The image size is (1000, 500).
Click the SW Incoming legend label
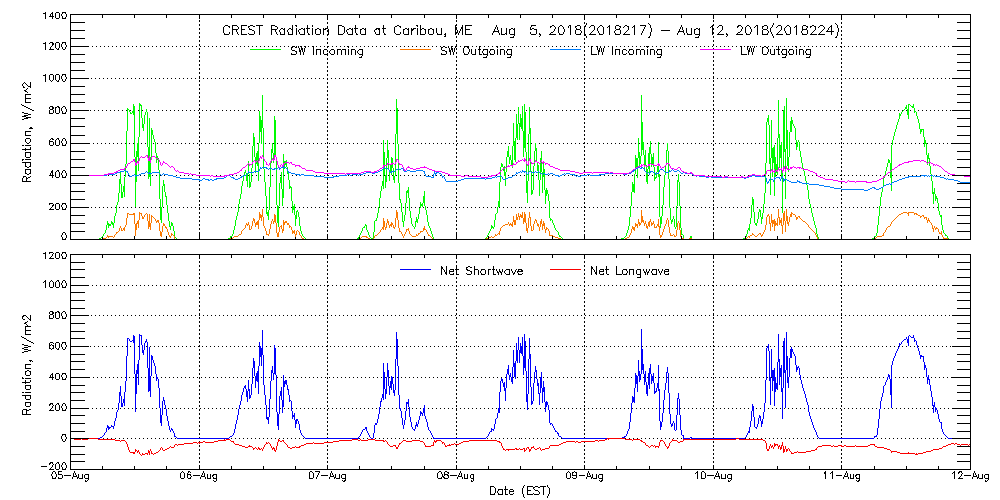324,51
